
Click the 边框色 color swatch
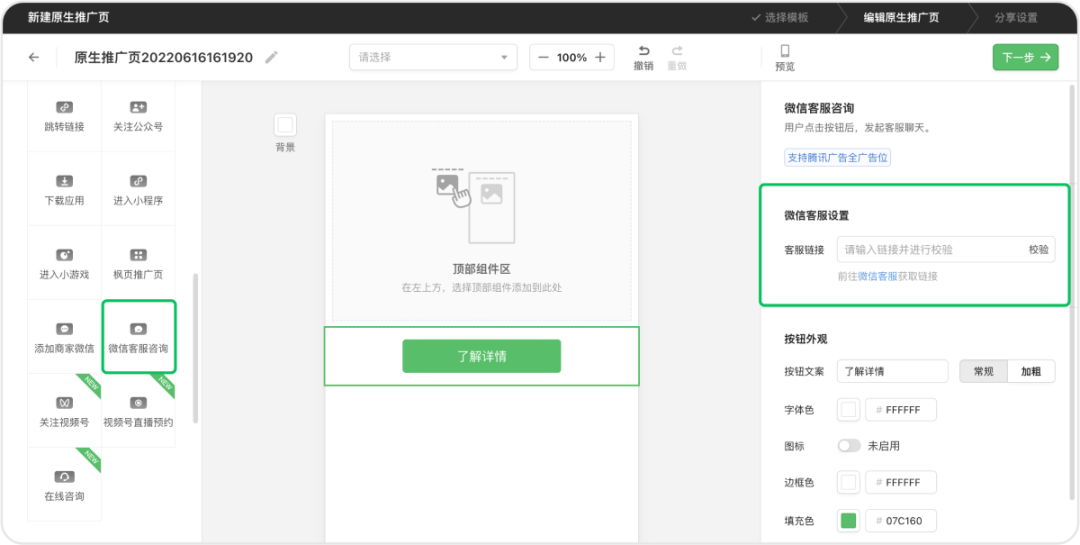coord(849,482)
